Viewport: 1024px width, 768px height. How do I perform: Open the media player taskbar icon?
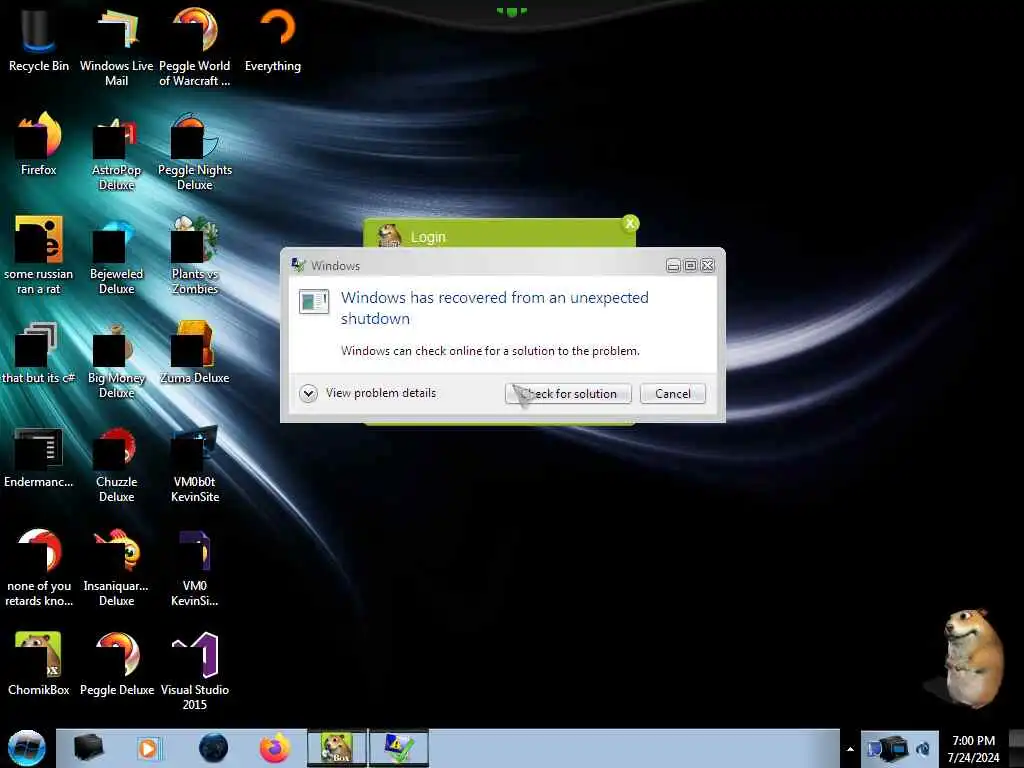click(x=148, y=748)
